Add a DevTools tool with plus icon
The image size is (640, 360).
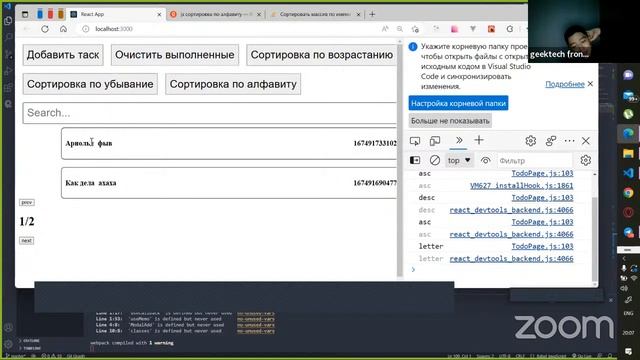point(479,140)
